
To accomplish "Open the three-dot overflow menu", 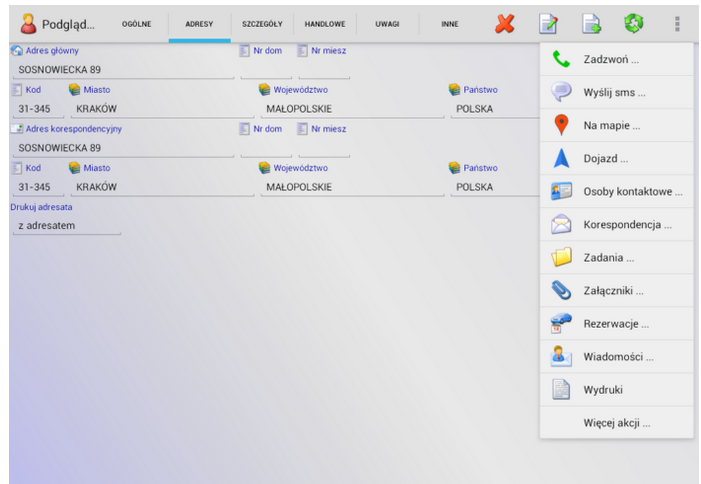I will [677, 23].
